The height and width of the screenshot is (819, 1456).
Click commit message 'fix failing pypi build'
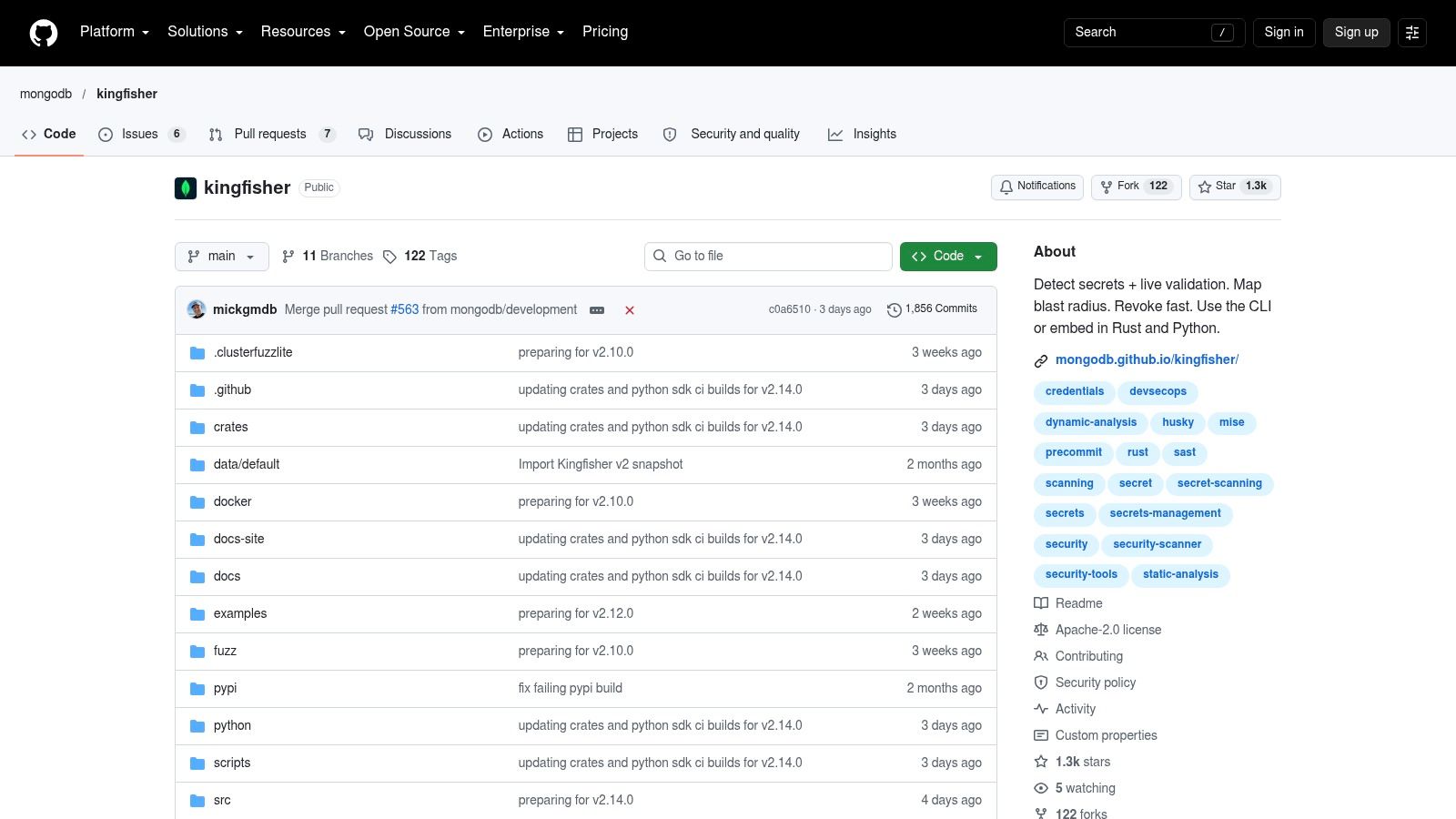pyautogui.click(x=571, y=689)
